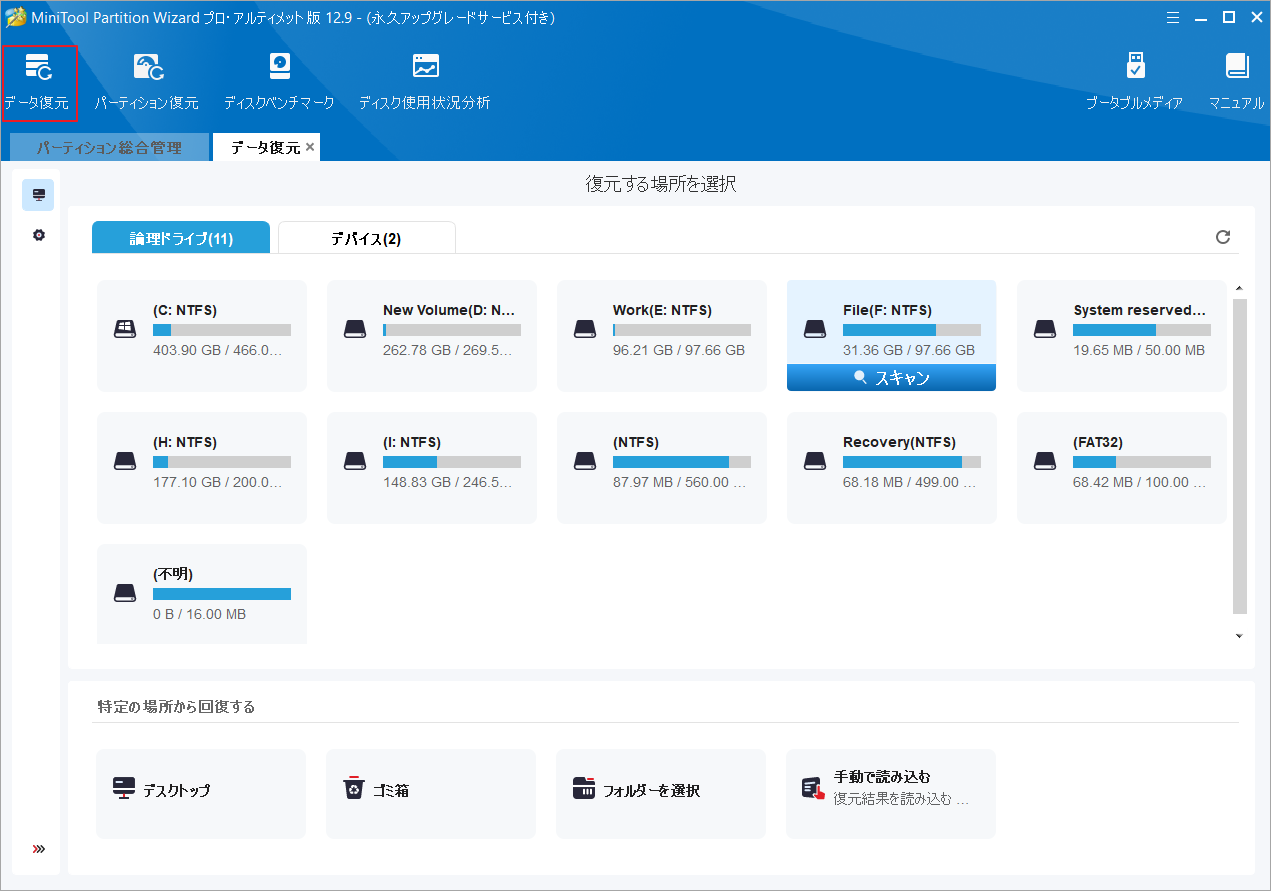Click the usage bar of (不明) partition
The width and height of the screenshot is (1271, 891).
pyautogui.click(x=222, y=594)
